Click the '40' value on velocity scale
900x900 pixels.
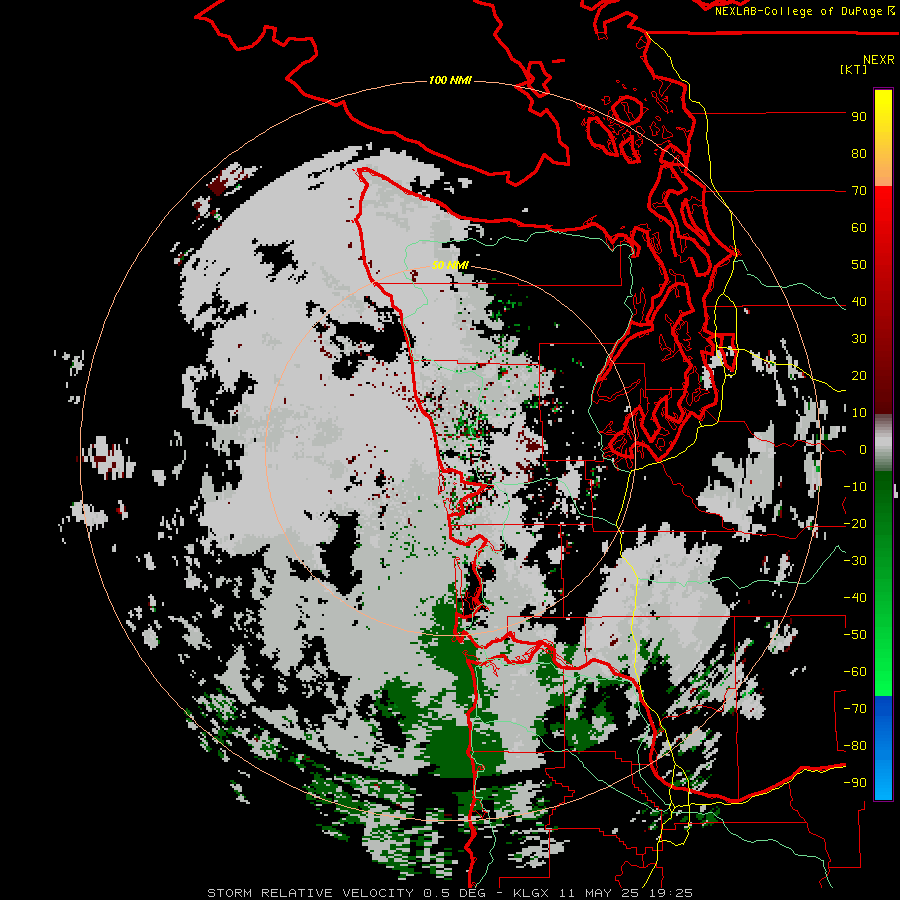[859, 302]
